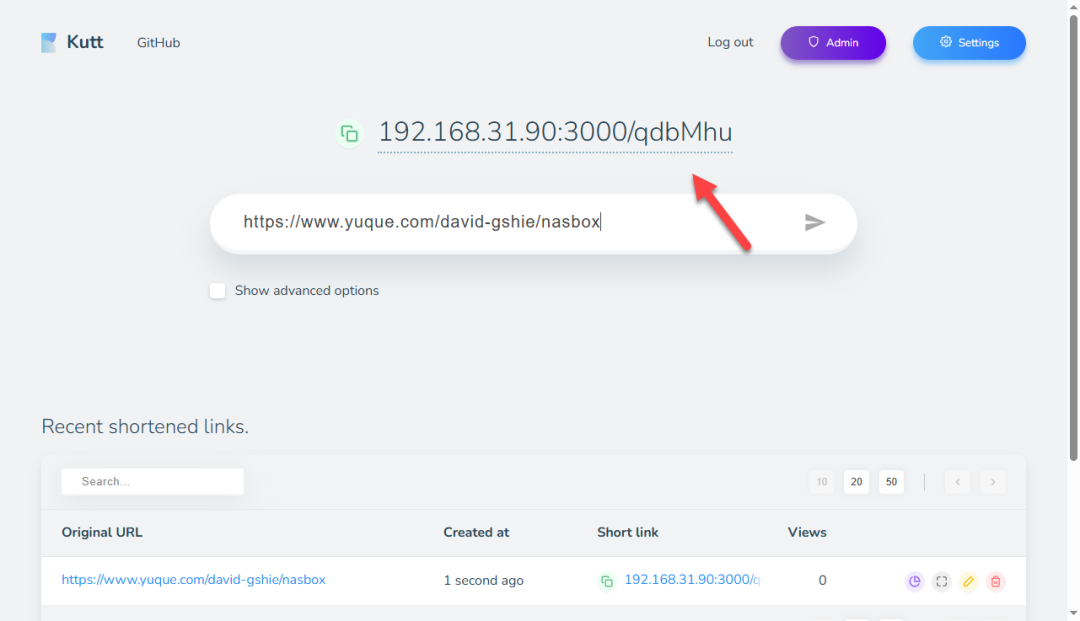Submit the URL with the send arrow

pyautogui.click(x=815, y=222)
